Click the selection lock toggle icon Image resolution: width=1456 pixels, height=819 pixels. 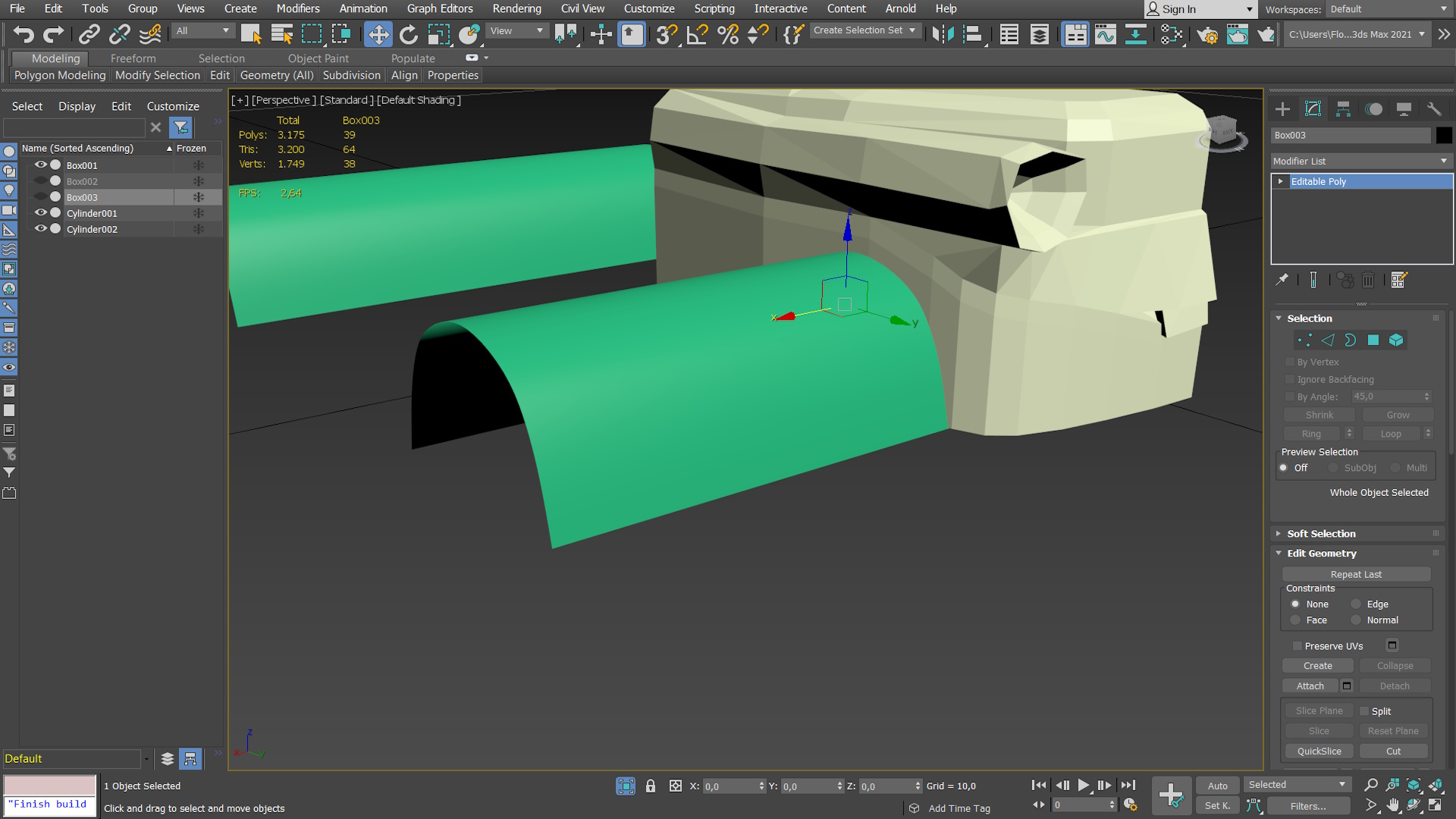click(650, 786)
